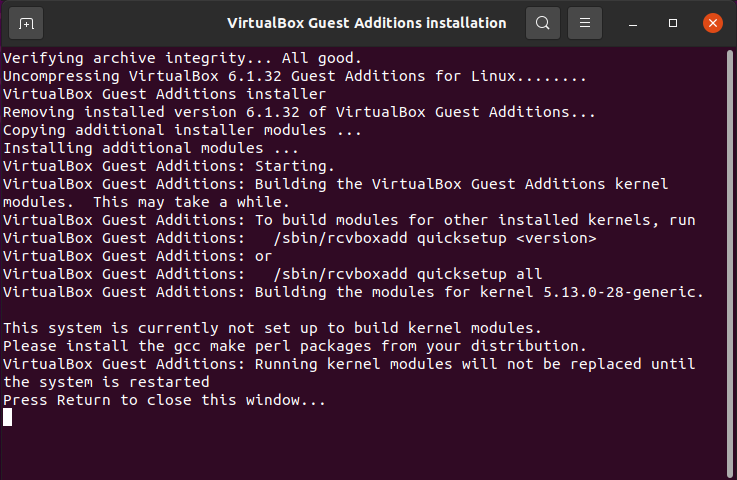Image resolution: width=737 pixels, height=480 pixels.
Task: Click the line 'Uncompressing VirtualBox 6.1.32 Guest Additions'
Action: pyautogui.click(x=295, y=76)
